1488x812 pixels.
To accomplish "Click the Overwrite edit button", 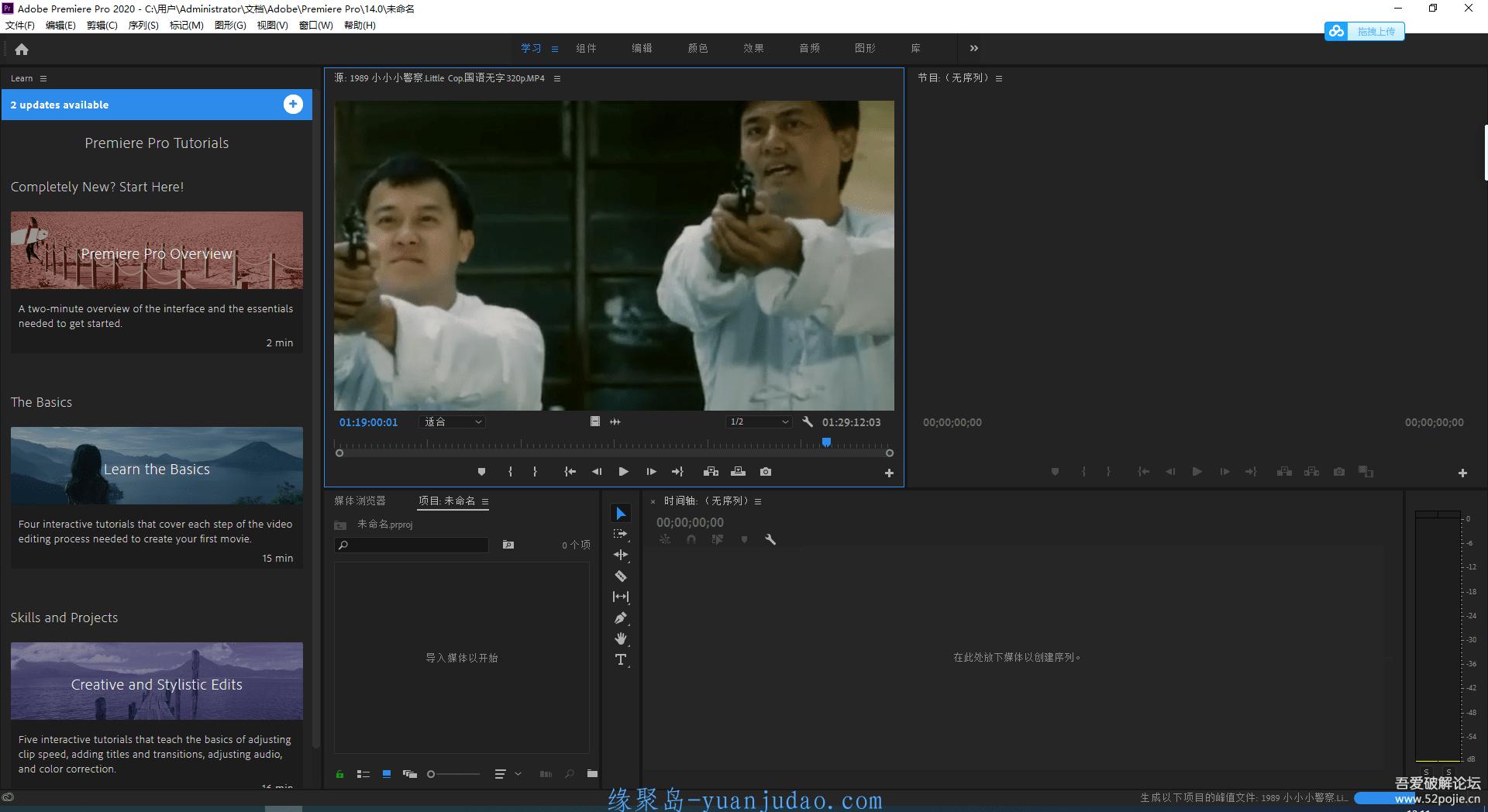I will click(x=738, y=472).
